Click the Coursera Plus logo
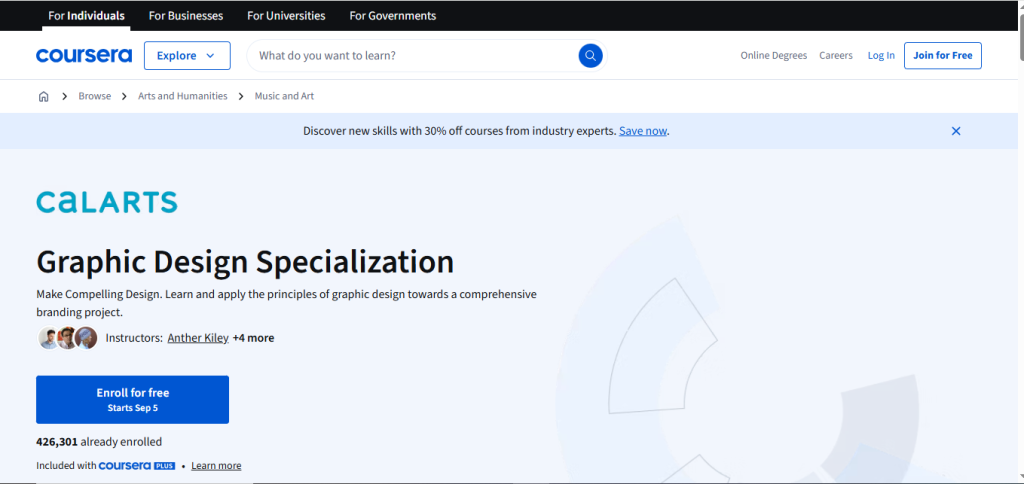Image resolution: width=1024 pixels, height=484 pixels. point(136,466)
